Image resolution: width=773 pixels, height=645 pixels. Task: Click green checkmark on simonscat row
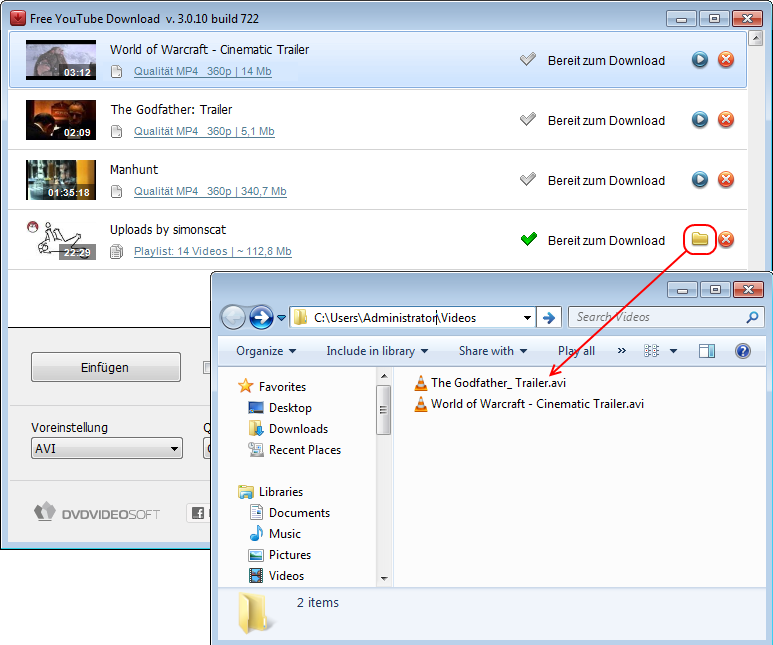528,239
